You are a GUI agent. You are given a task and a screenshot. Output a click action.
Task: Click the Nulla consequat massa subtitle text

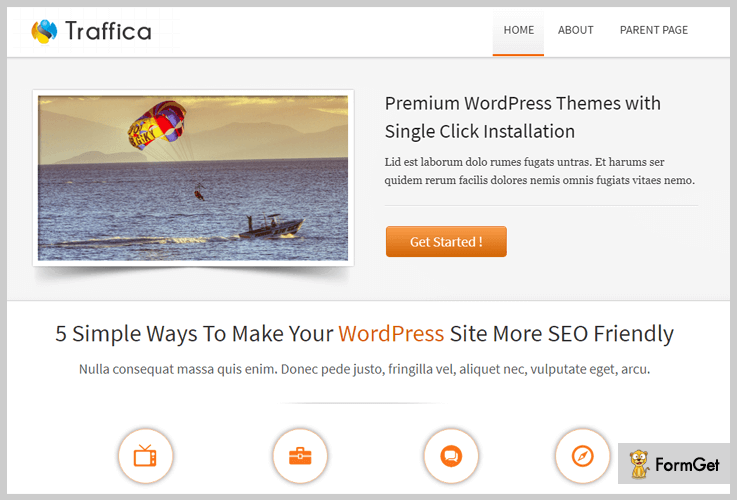(364, 369)
